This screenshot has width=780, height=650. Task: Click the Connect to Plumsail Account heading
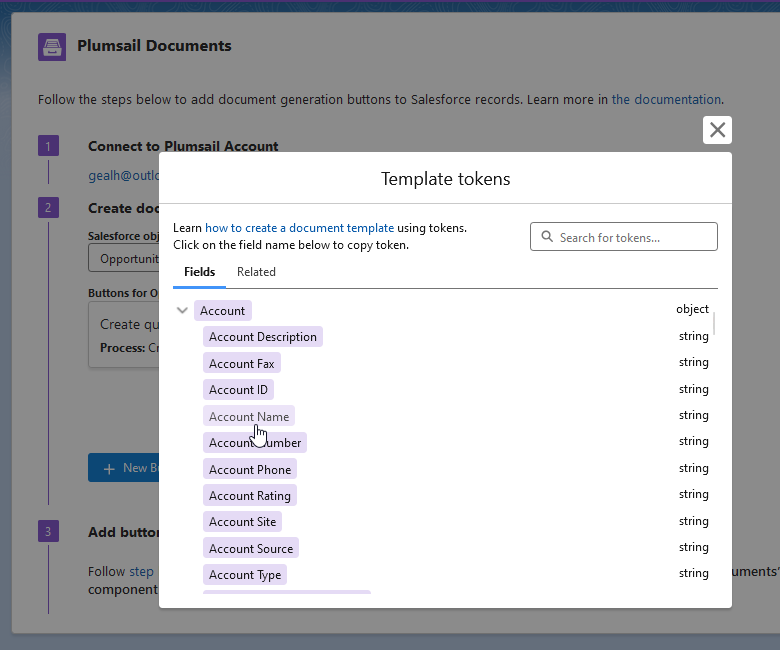coord(183,146)
